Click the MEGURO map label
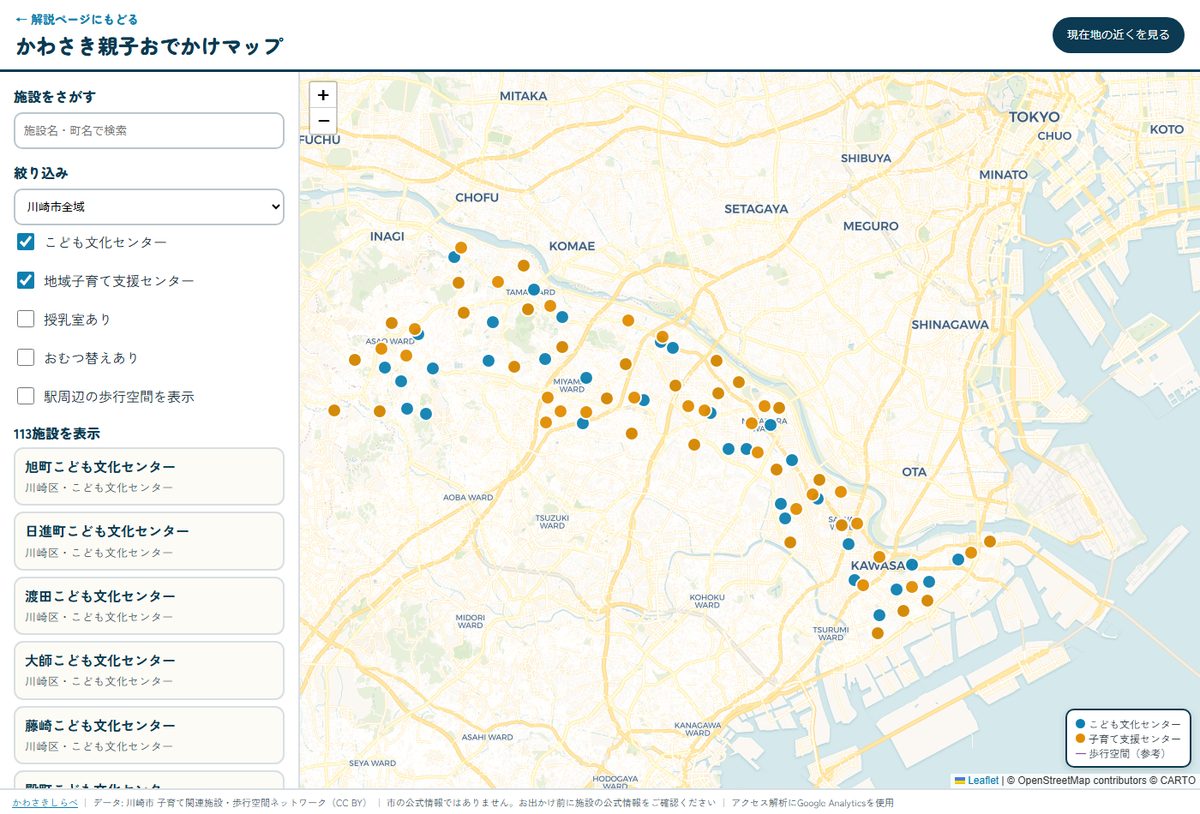Screen dimensions: 1200x814 tap(871, 226)
